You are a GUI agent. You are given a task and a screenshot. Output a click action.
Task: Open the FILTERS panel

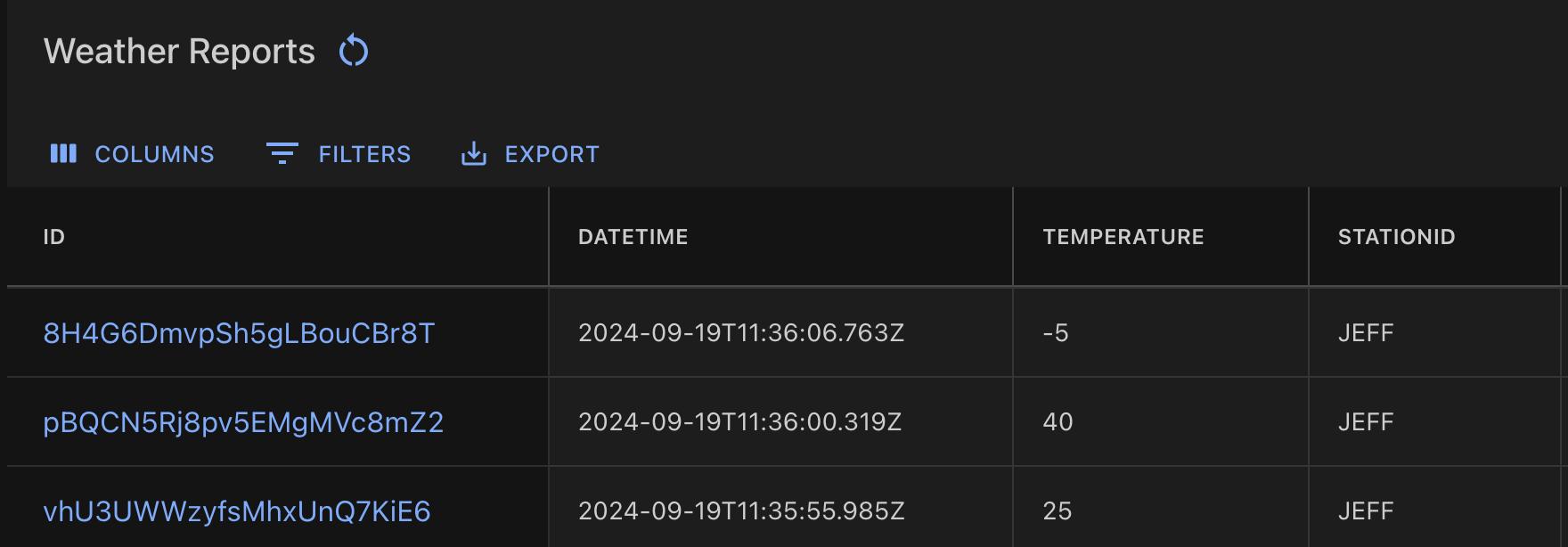(x=364, y=154)
